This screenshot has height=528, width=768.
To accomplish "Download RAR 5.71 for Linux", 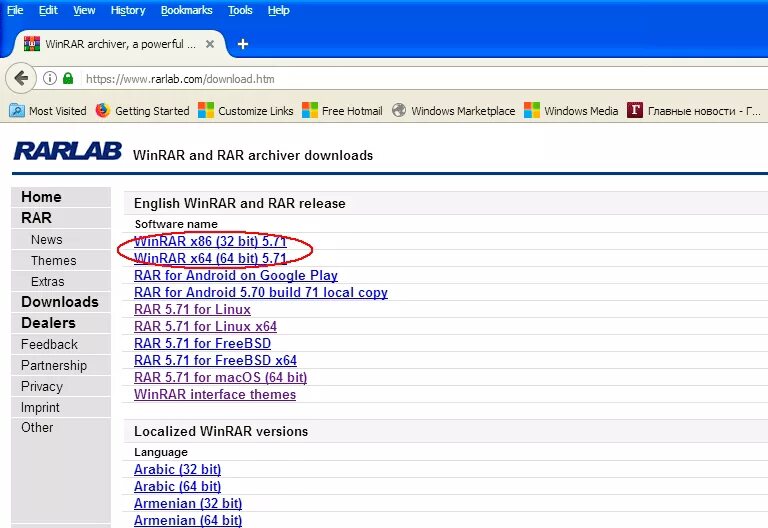I will (192, 310).
